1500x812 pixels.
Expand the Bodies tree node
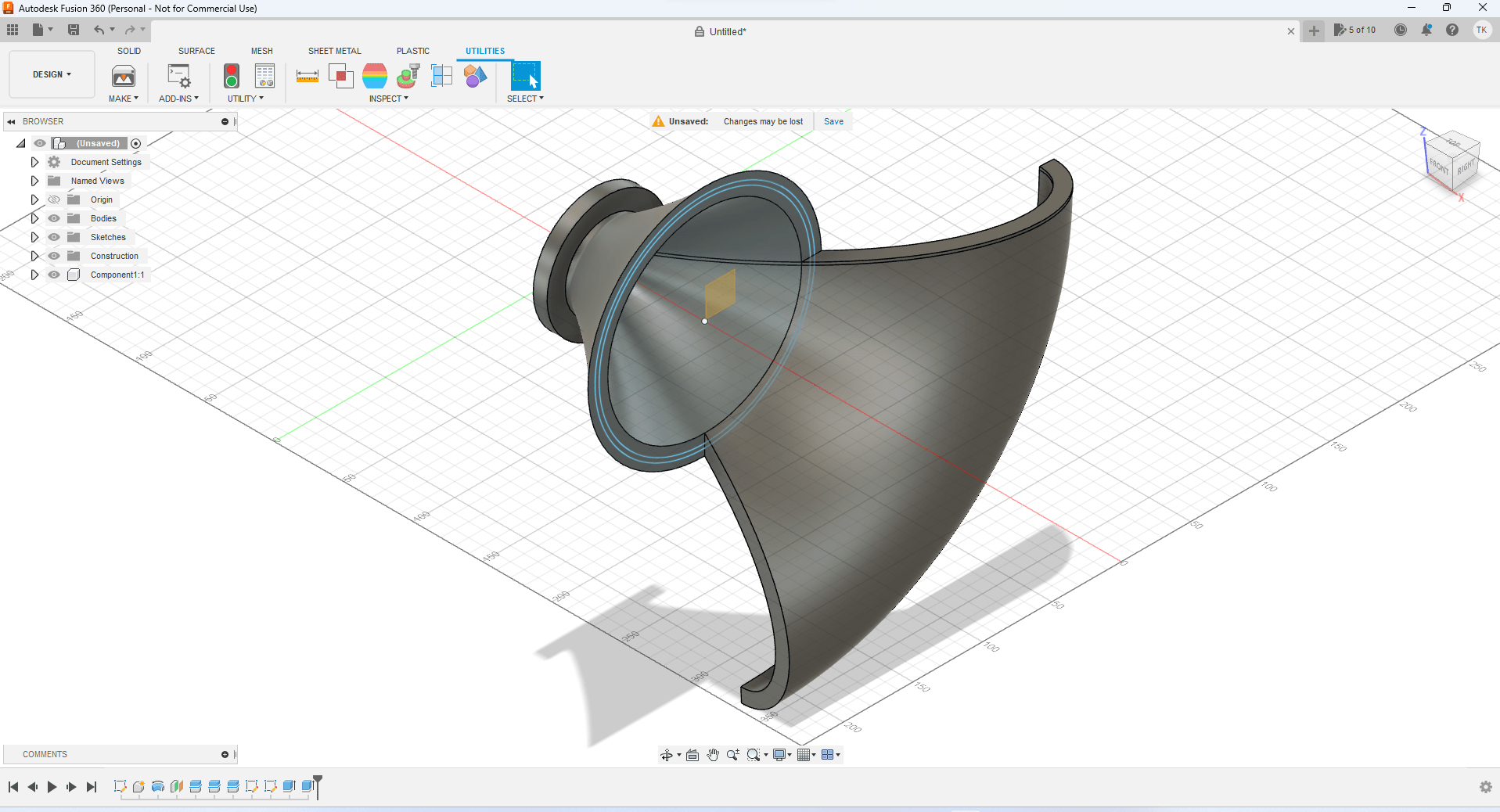pyautogui.click(x=34, y=218)
